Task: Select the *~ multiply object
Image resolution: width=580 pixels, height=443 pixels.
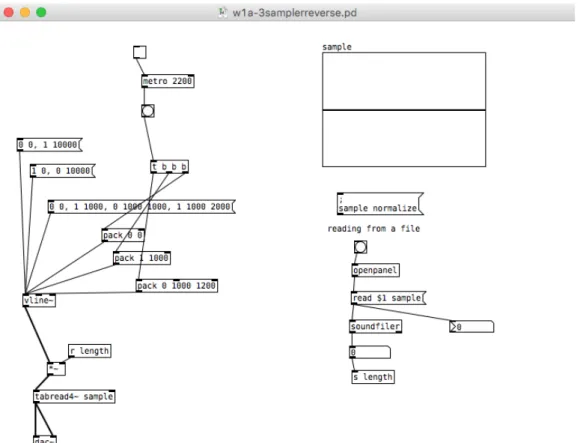Action: click(x=56, y=369)
